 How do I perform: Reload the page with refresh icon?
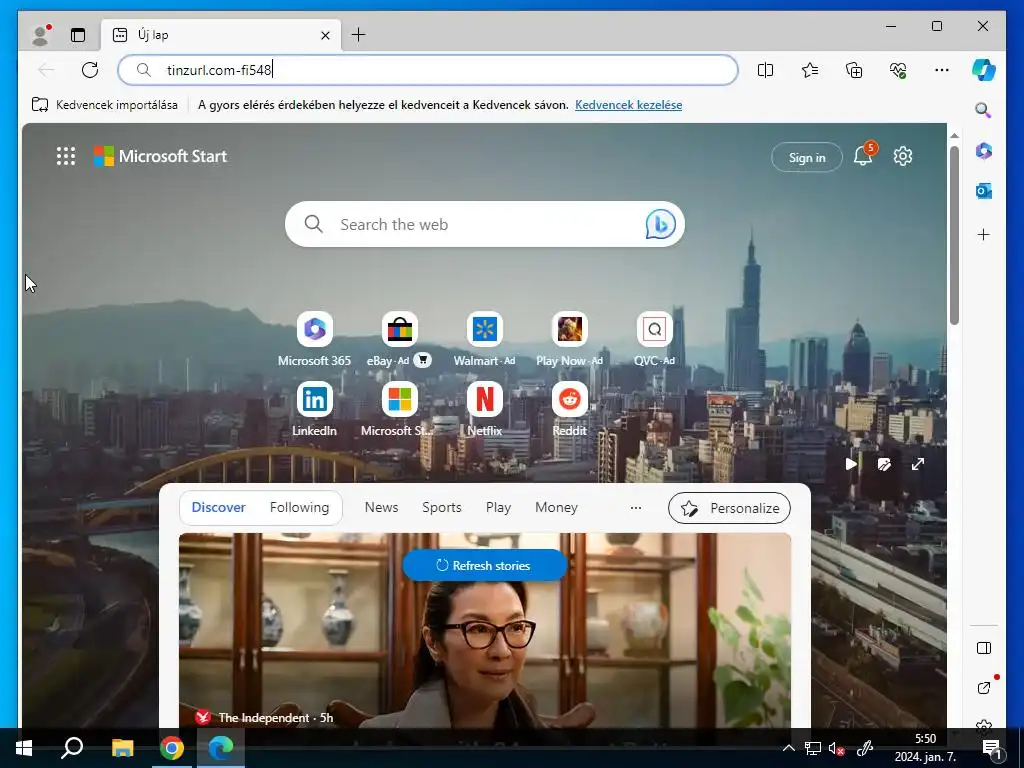[90, 70]
